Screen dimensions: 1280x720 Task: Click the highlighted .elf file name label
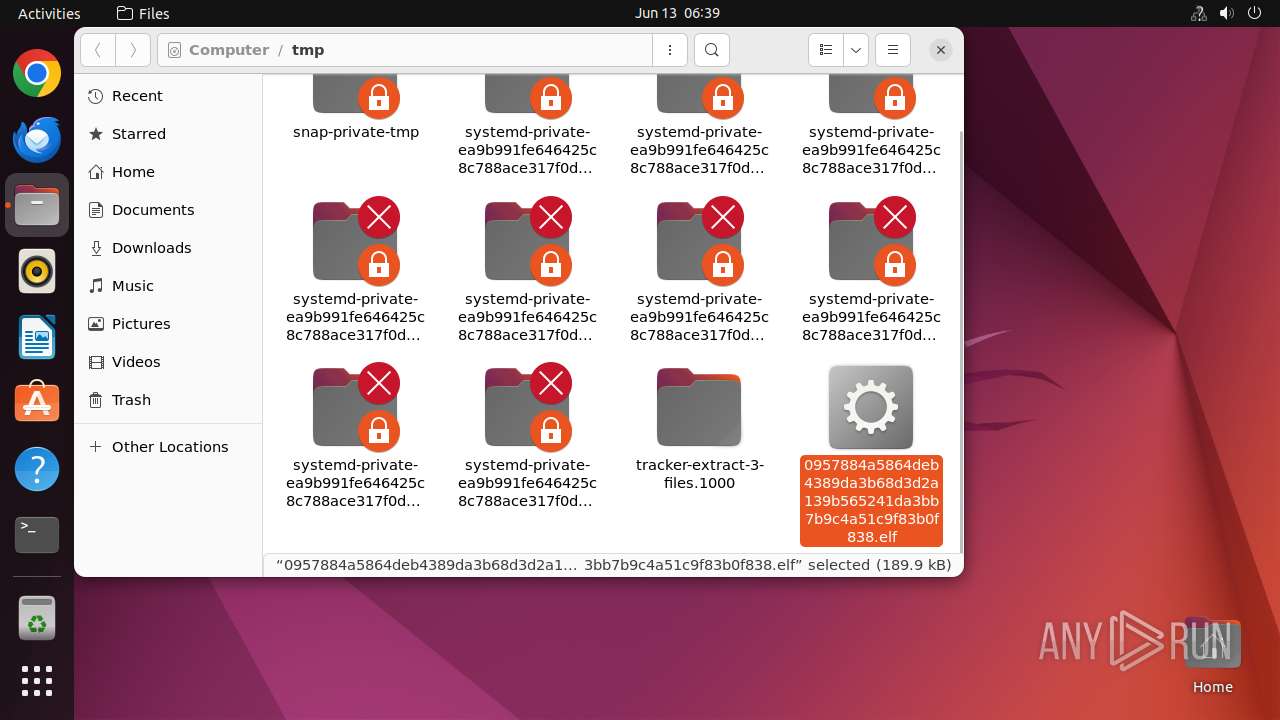point(871,501)
